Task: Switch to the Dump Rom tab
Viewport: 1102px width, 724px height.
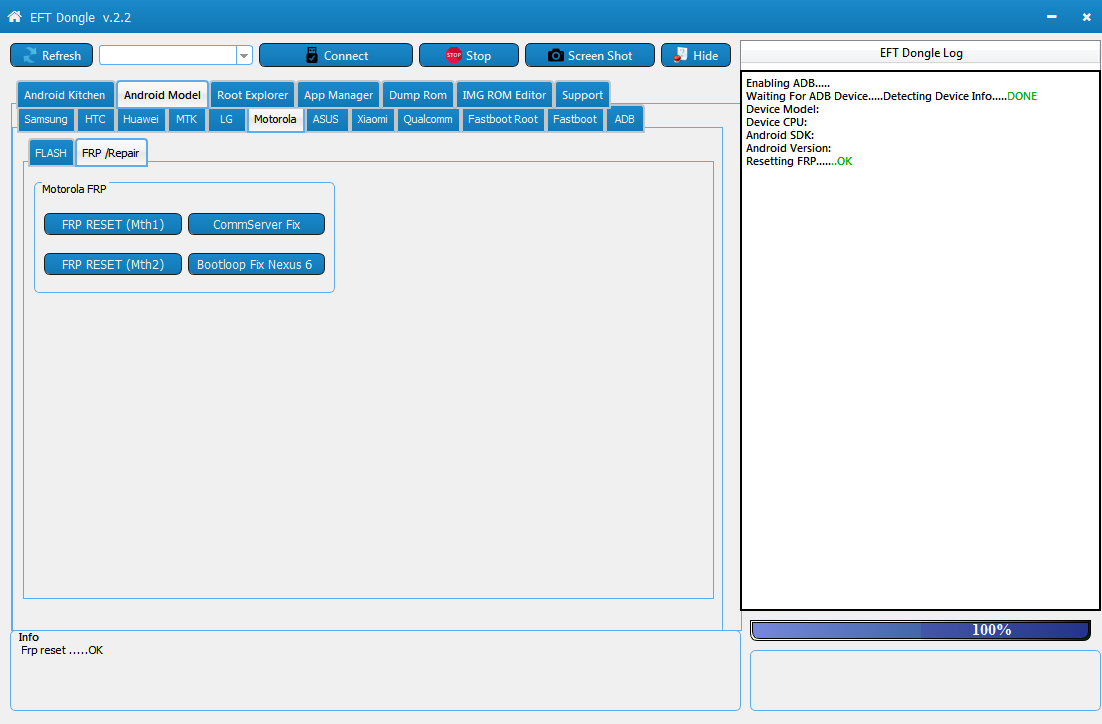Action: click(x=417, y=95)
